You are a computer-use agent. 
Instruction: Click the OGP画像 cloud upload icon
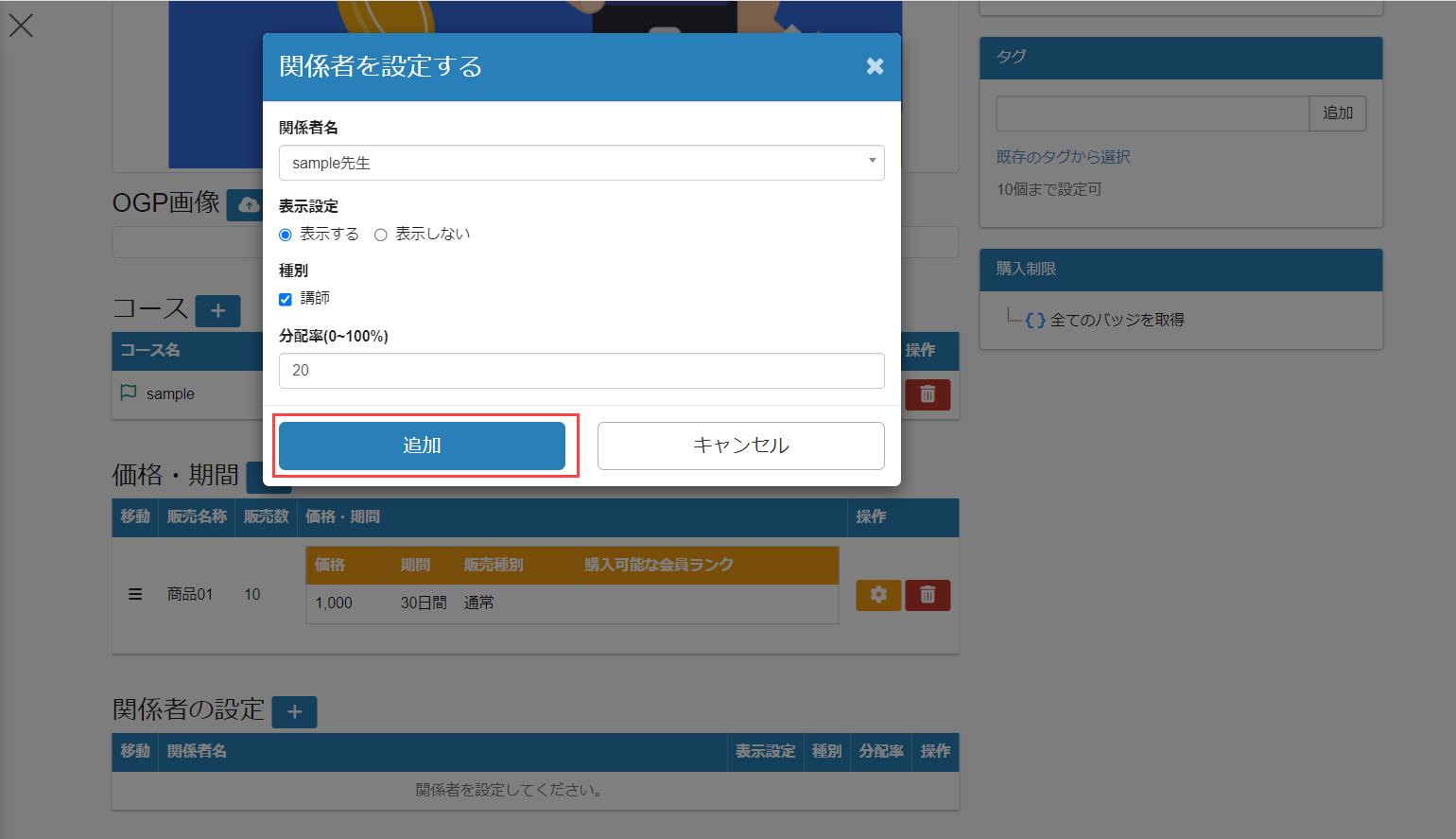246,204
